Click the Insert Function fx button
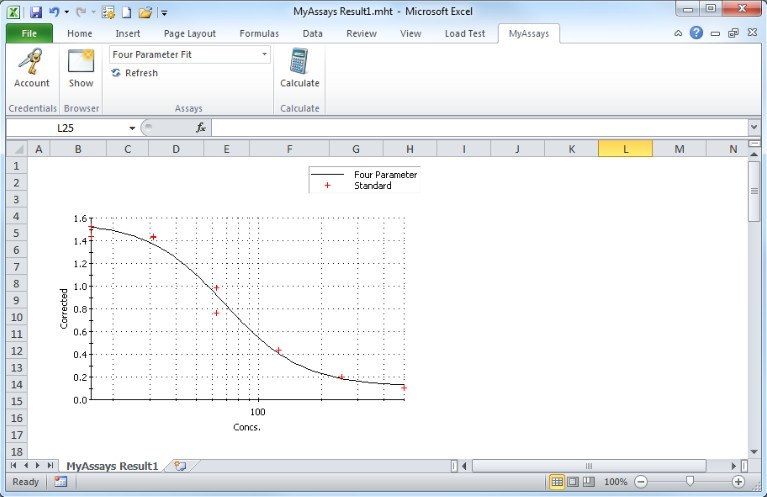Screen dimensions: 767x497 pos(201,128)
